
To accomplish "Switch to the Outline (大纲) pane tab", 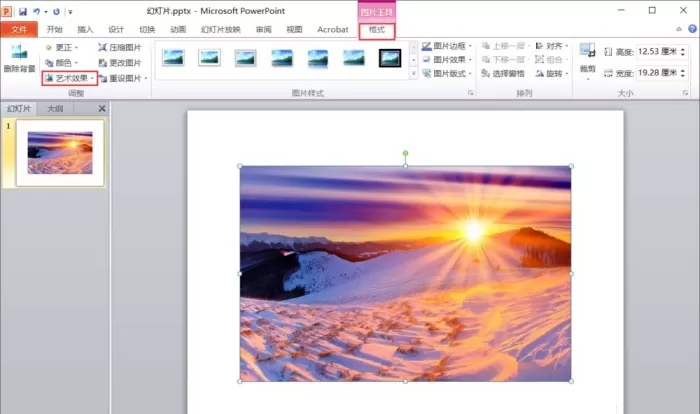I will 55,109.
